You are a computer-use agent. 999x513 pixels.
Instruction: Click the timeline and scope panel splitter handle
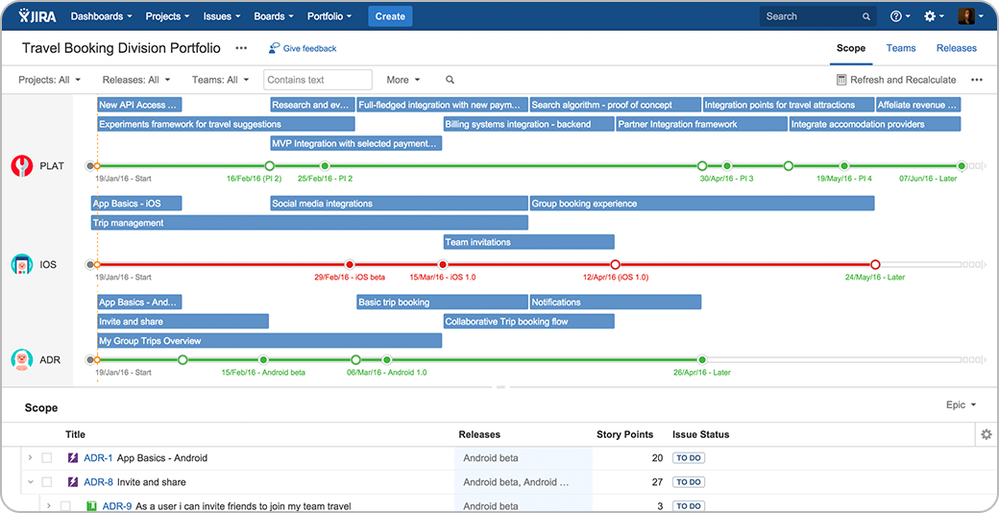pos(500,387)
